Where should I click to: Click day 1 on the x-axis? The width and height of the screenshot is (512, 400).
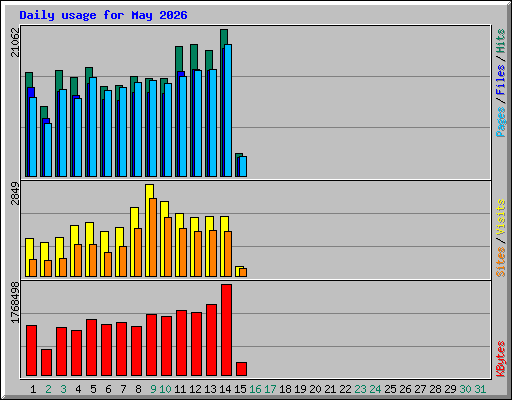(x=33, y=389)
